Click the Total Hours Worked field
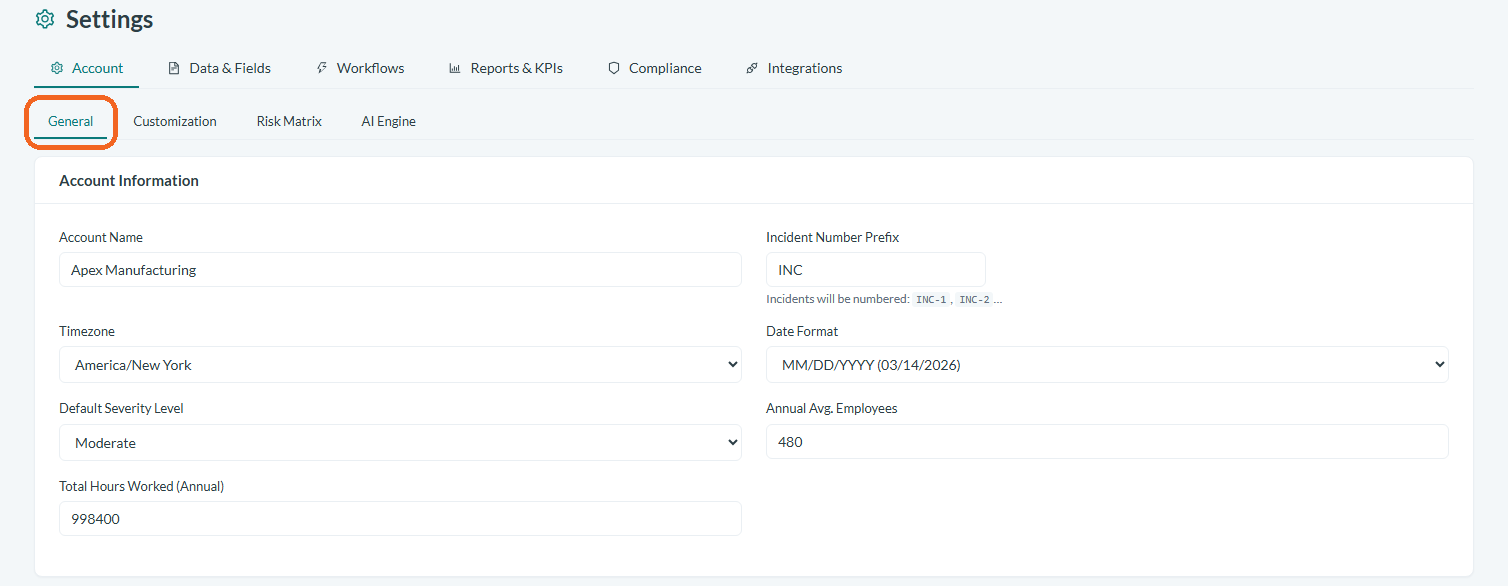This screenshot has height=586, width=1508. (x=400, y=519)
